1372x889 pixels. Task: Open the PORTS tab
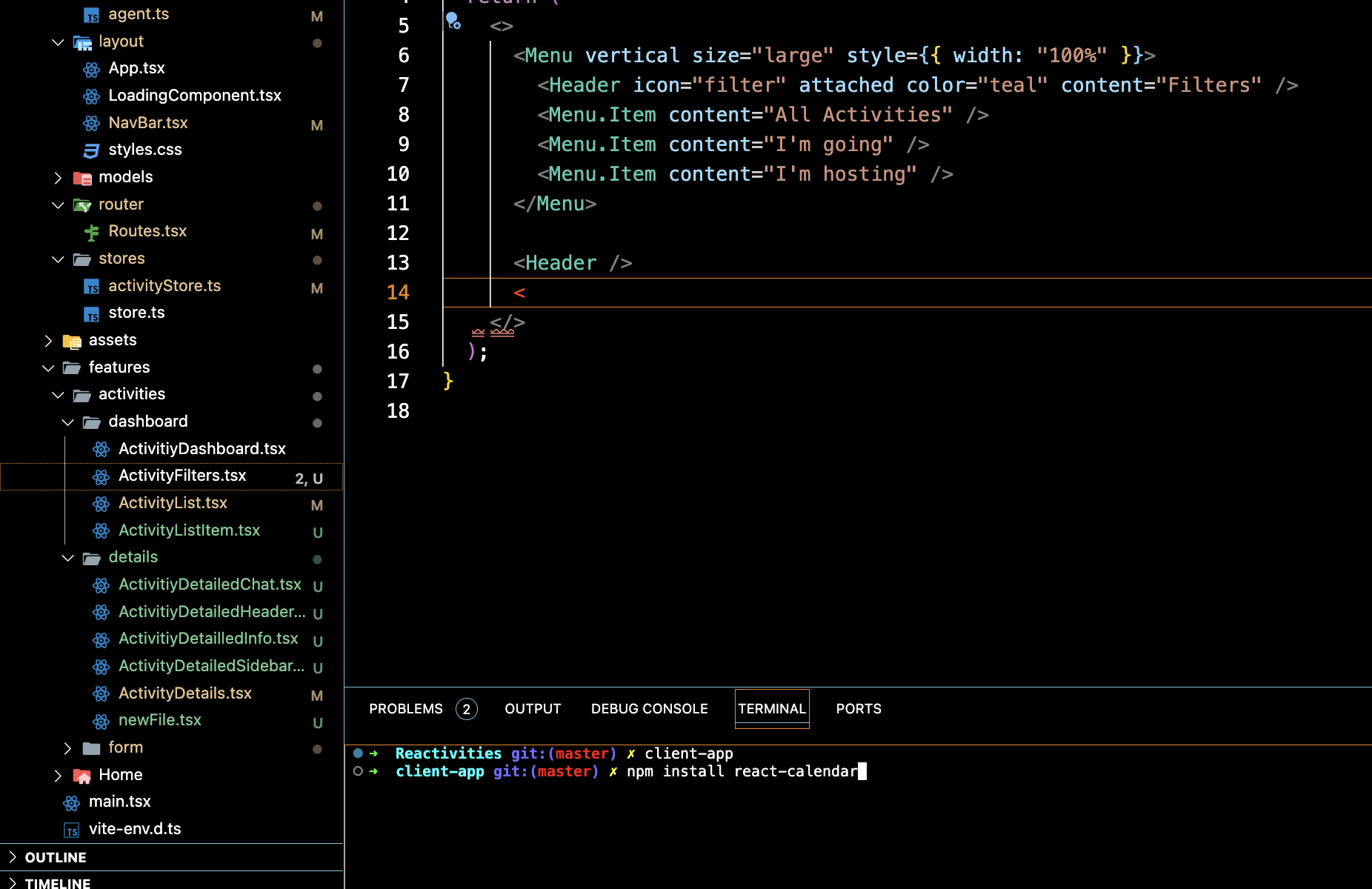(859, 709)
